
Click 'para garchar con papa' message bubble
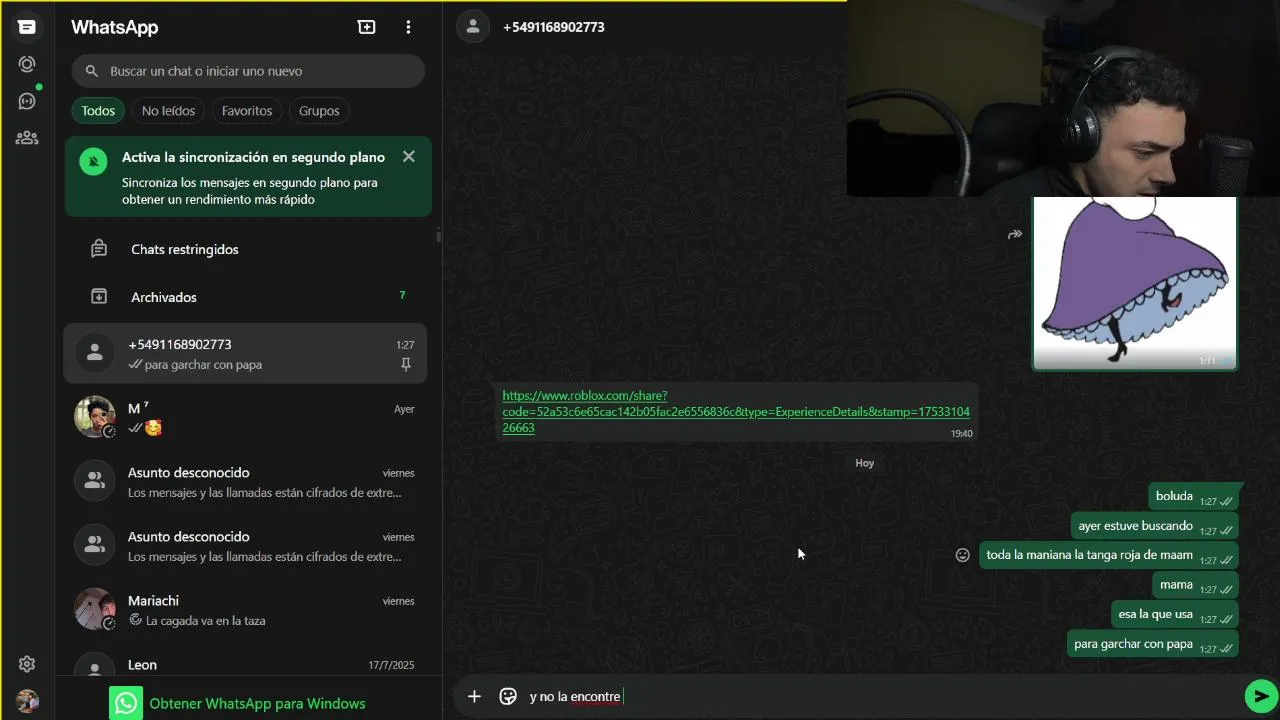(x=1153, y=644)
